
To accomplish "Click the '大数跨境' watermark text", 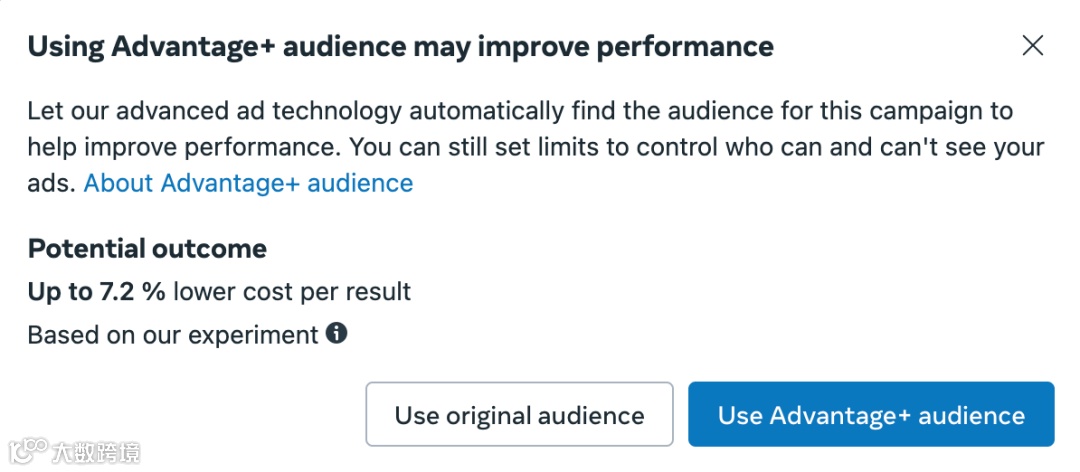I will (98, 450).
